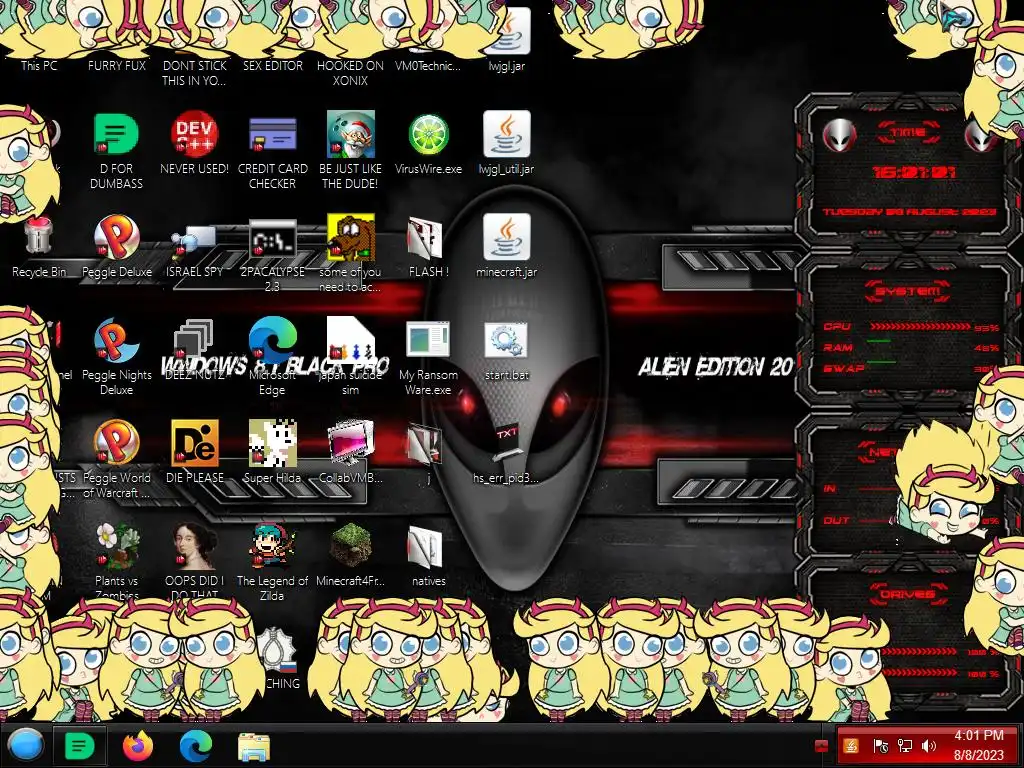
Task: Select the natives folder icon
Action: (x=425, y=547)
